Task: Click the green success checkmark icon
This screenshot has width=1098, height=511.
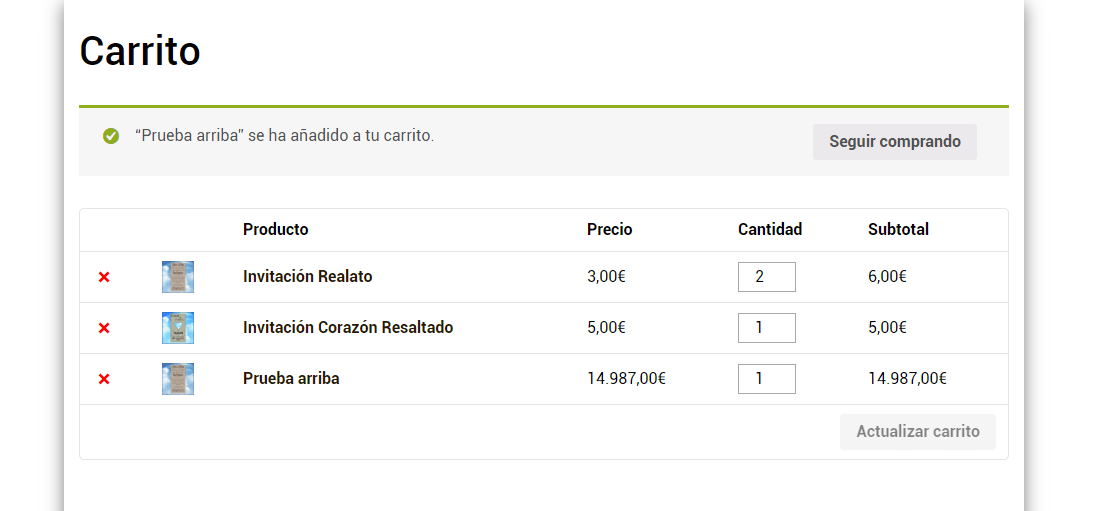Action: (x=111, y=136)
